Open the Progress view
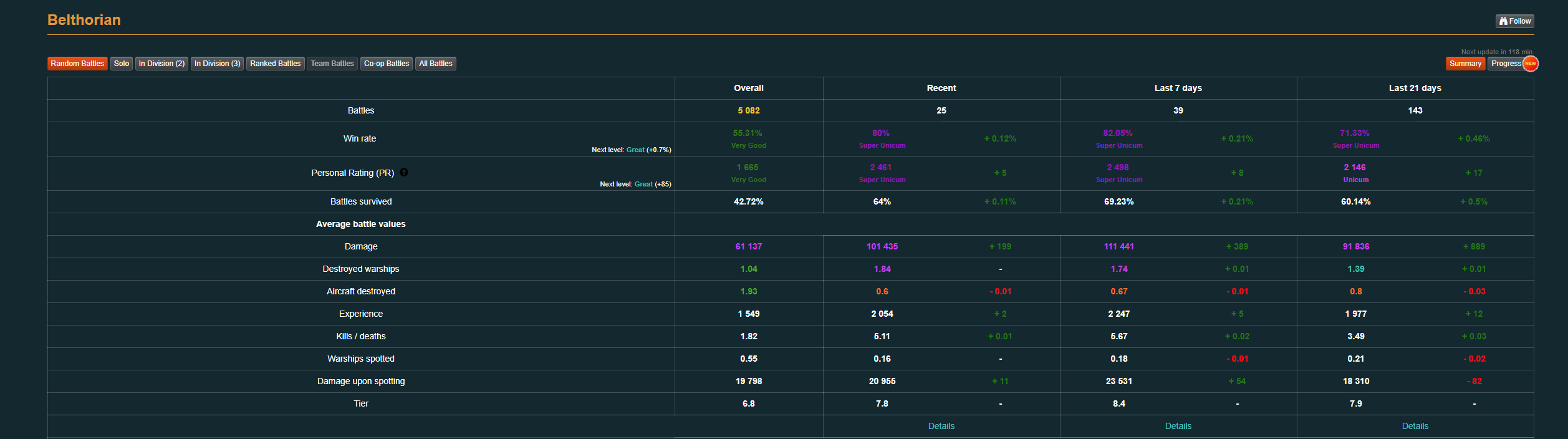 click(x=1506, y=64)
